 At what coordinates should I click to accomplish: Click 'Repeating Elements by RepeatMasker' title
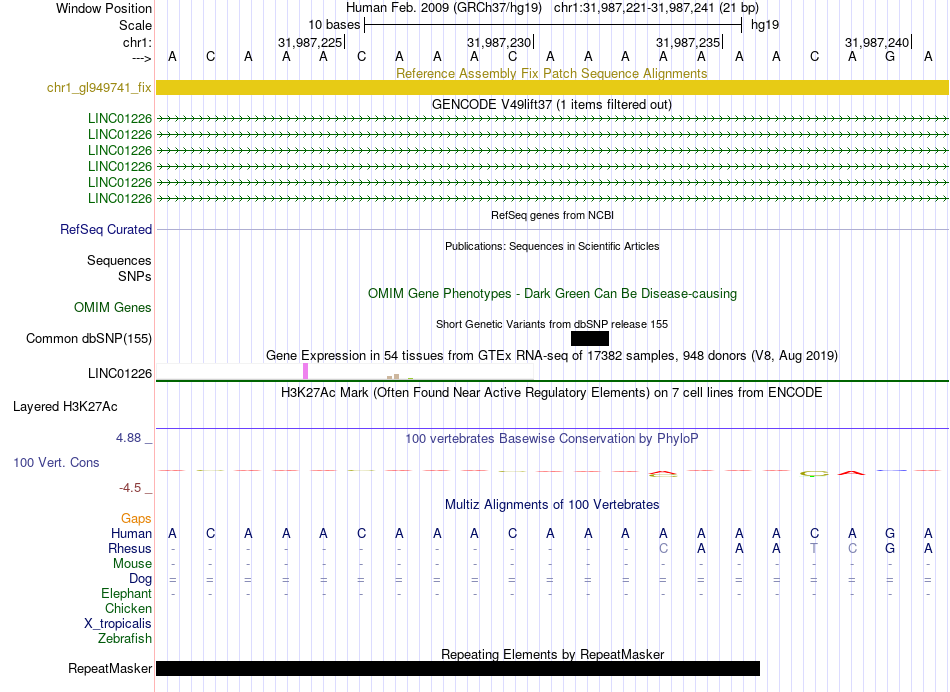[552, 654]
